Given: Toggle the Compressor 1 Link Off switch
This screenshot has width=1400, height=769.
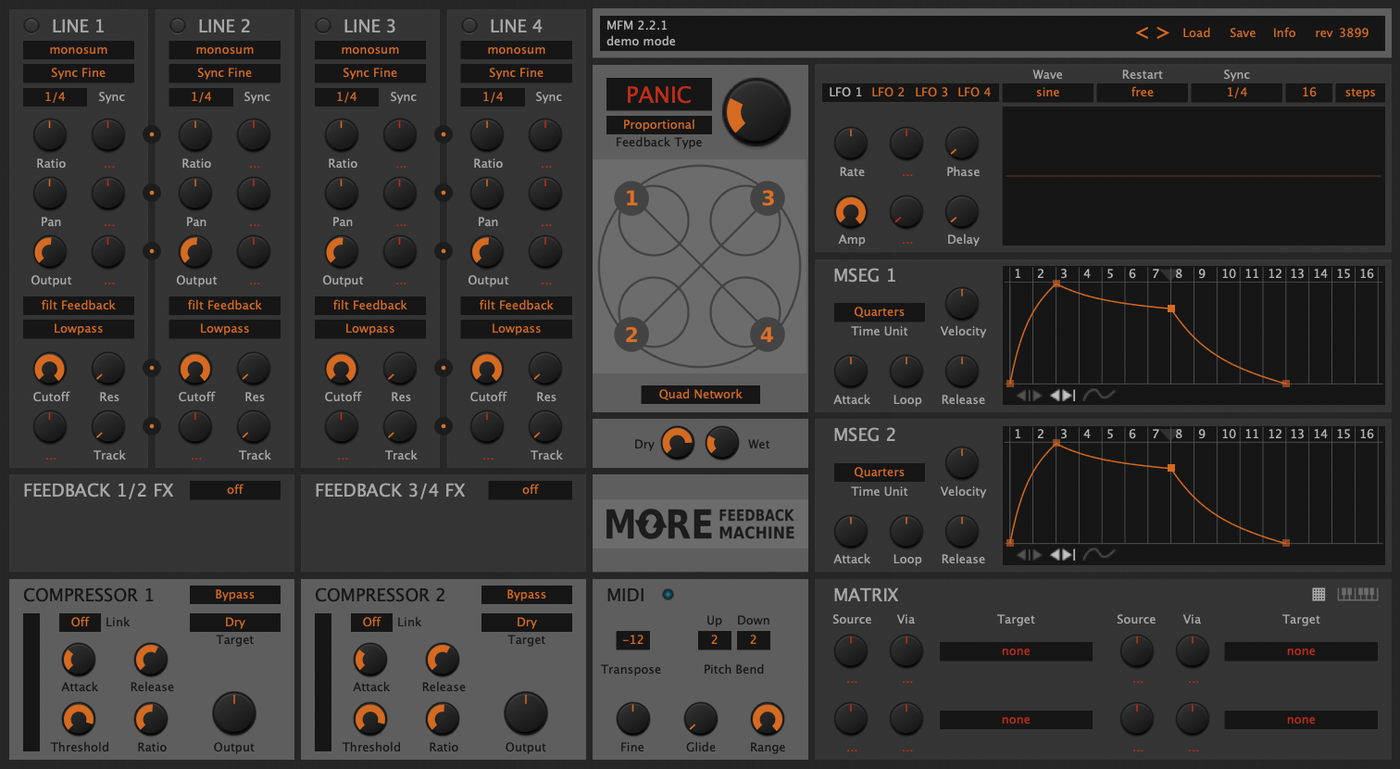Looking at the screenshot, I should coord(80,622).
